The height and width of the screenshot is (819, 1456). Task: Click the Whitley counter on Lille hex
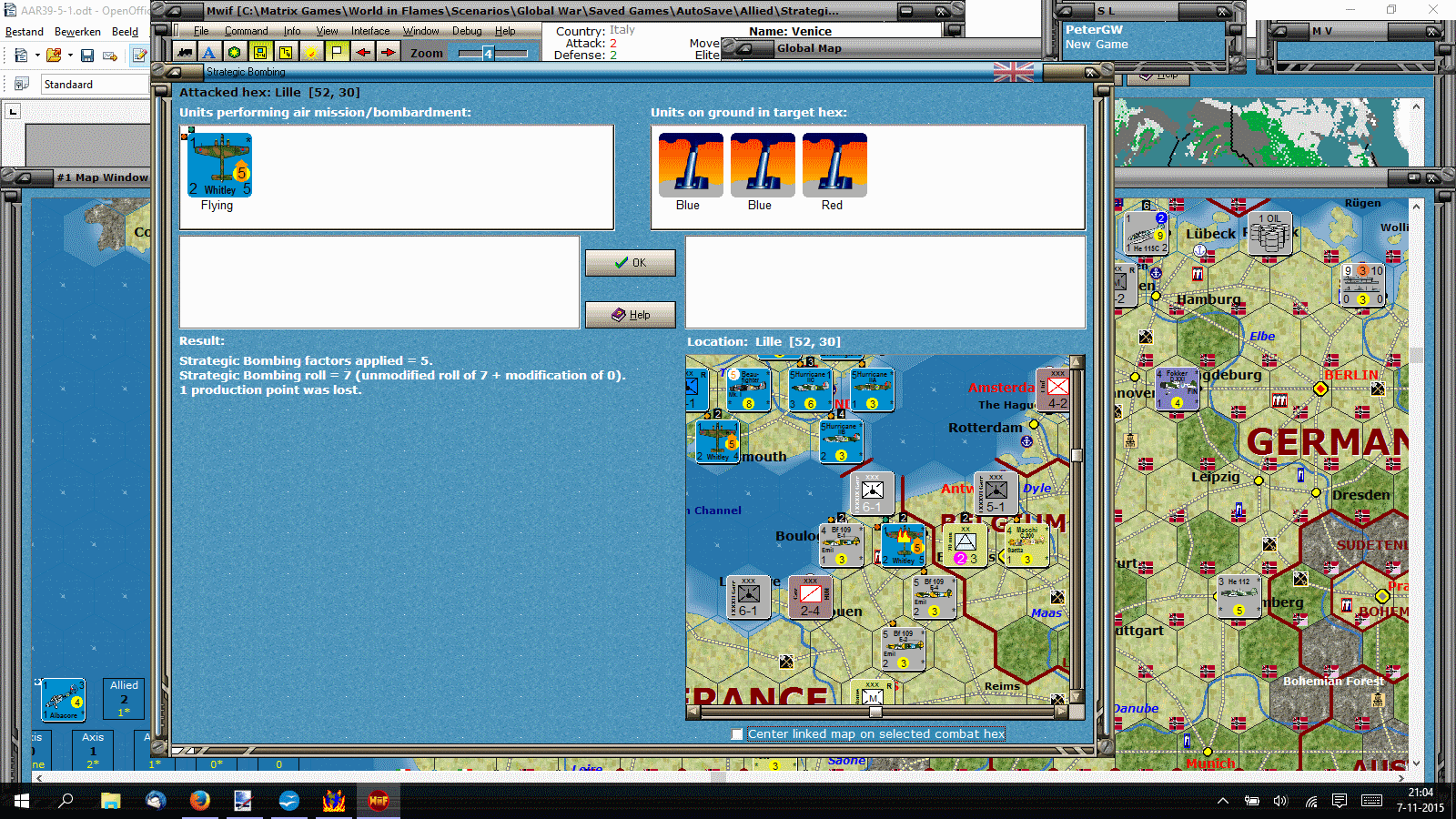click(x=904, y=545)
